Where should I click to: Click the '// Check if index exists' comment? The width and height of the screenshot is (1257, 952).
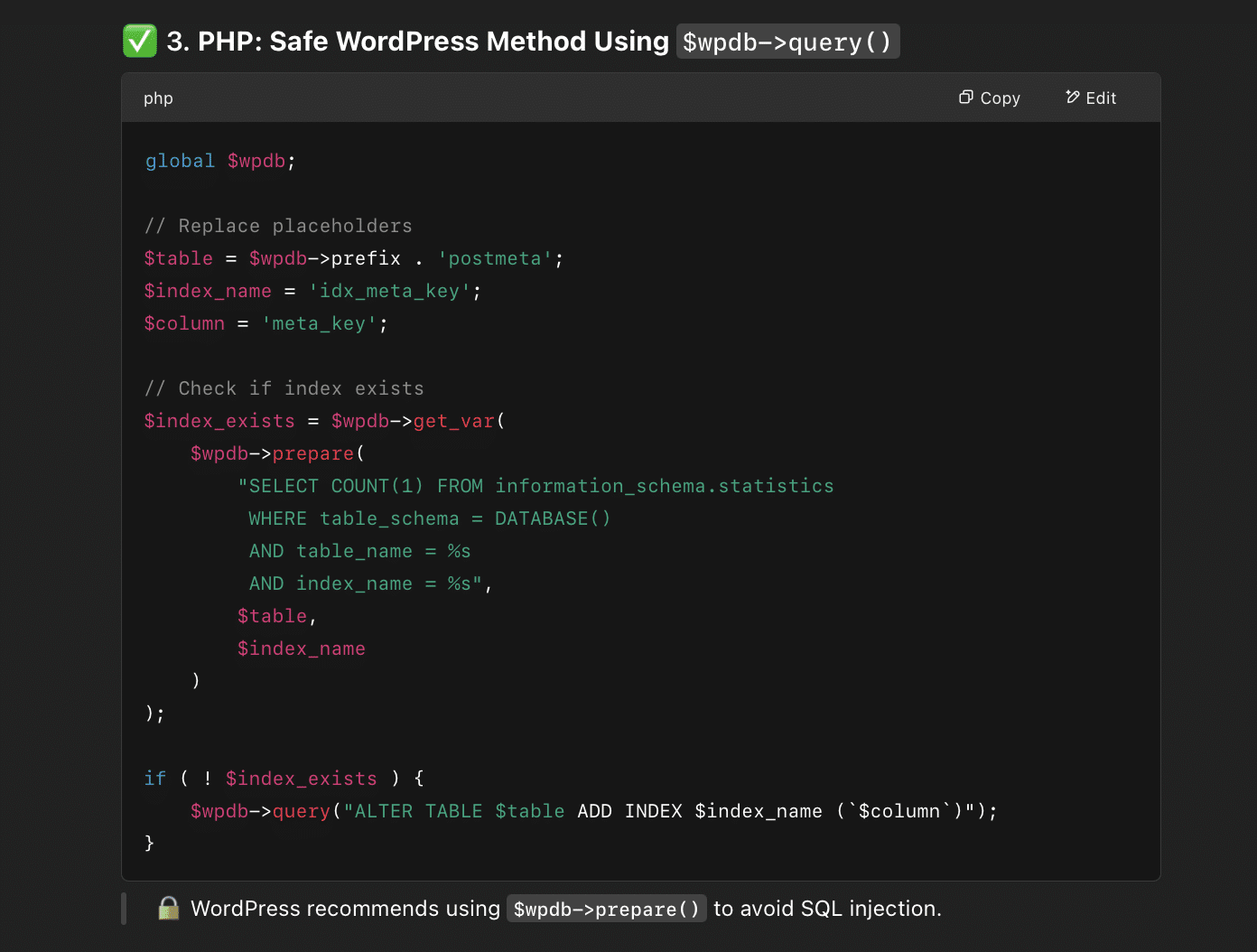point(284,388)
